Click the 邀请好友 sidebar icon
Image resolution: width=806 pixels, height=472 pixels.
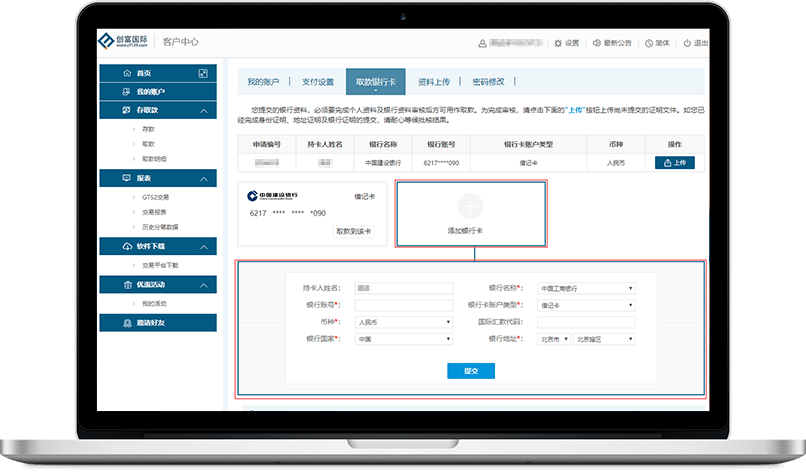point(127,323)
